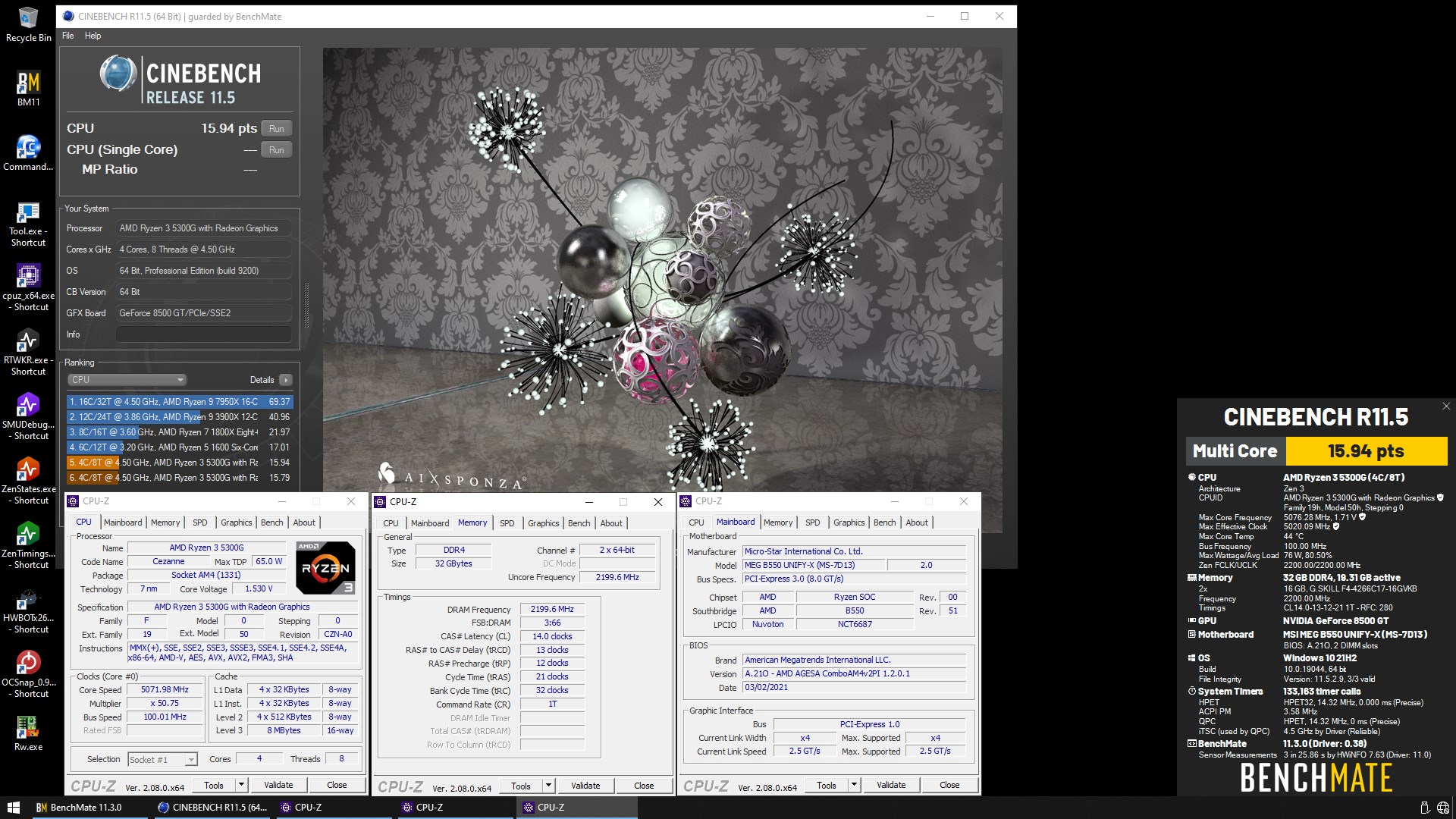Switch to CINEBENCH R11.5 taskbar entry
The width and height of the screenshot is (1456, 819).
pos(212,808)
